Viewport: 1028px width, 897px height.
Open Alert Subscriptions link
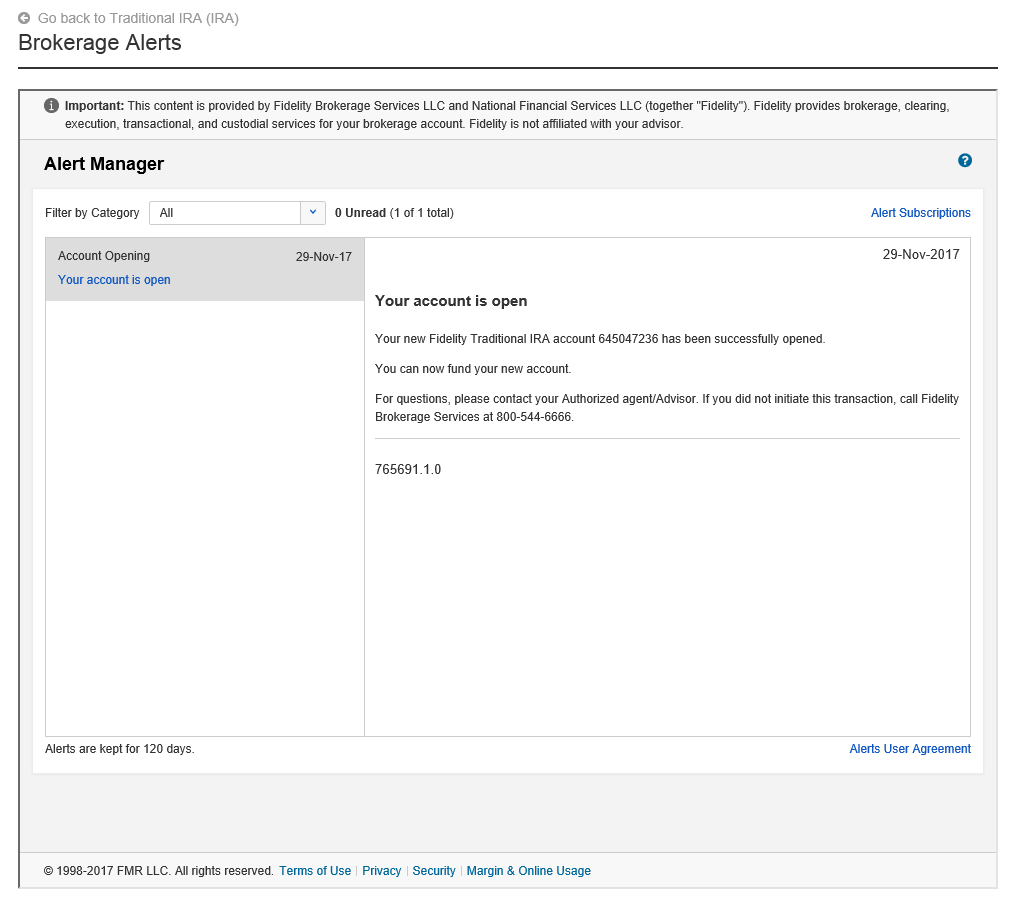coord(920,213)
